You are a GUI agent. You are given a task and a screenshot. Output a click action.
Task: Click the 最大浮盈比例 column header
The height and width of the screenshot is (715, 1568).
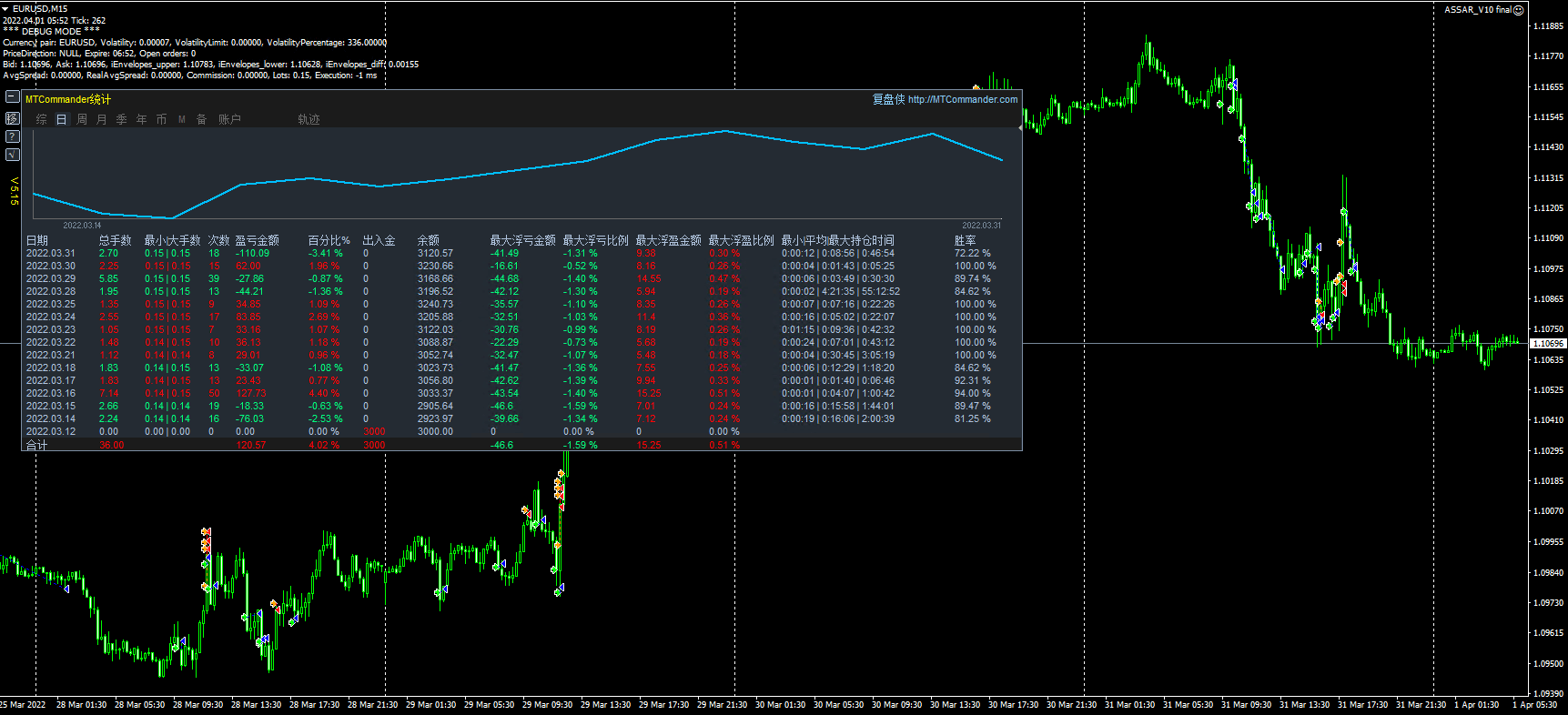[742, 240]
